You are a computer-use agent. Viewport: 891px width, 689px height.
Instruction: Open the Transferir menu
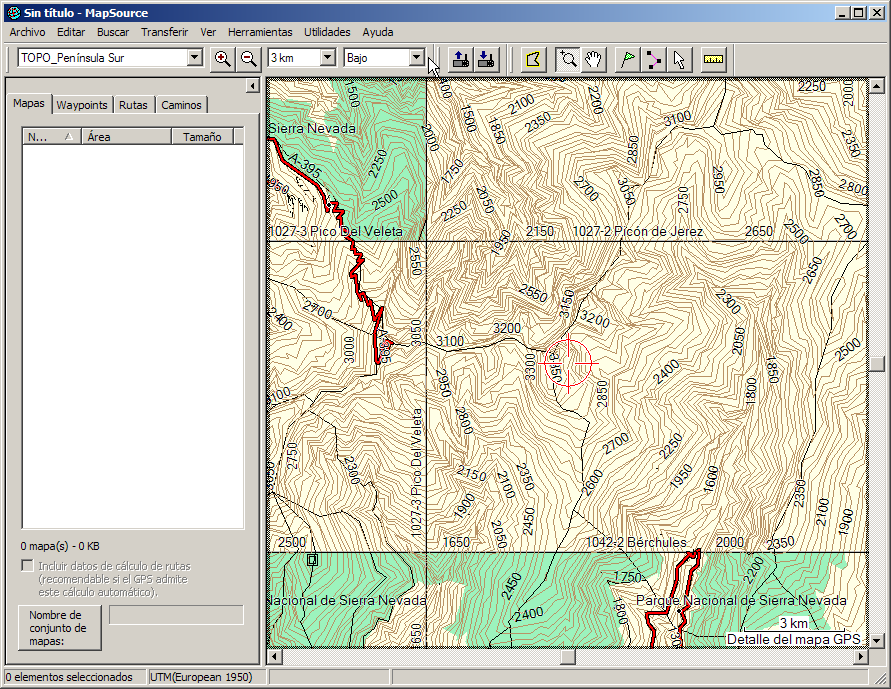click(165, 32)
